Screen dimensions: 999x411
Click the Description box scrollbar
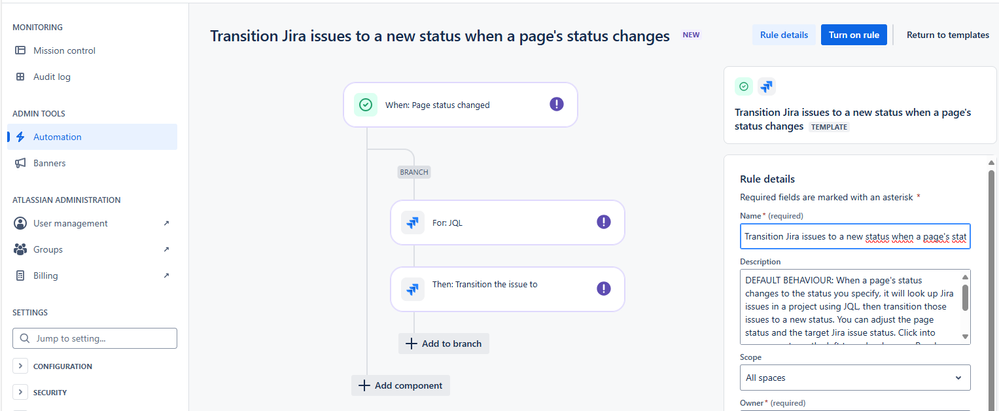pos(964,297)
